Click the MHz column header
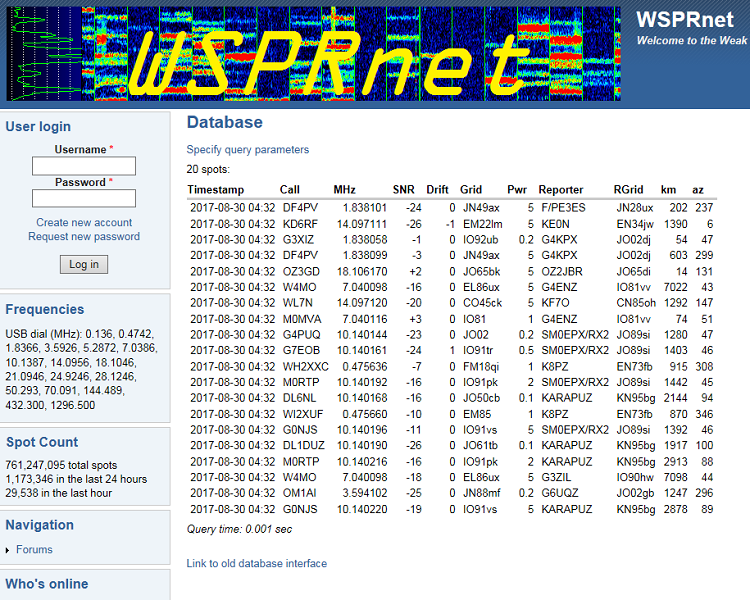Viewport: 750px width, 600px height. 344,190
